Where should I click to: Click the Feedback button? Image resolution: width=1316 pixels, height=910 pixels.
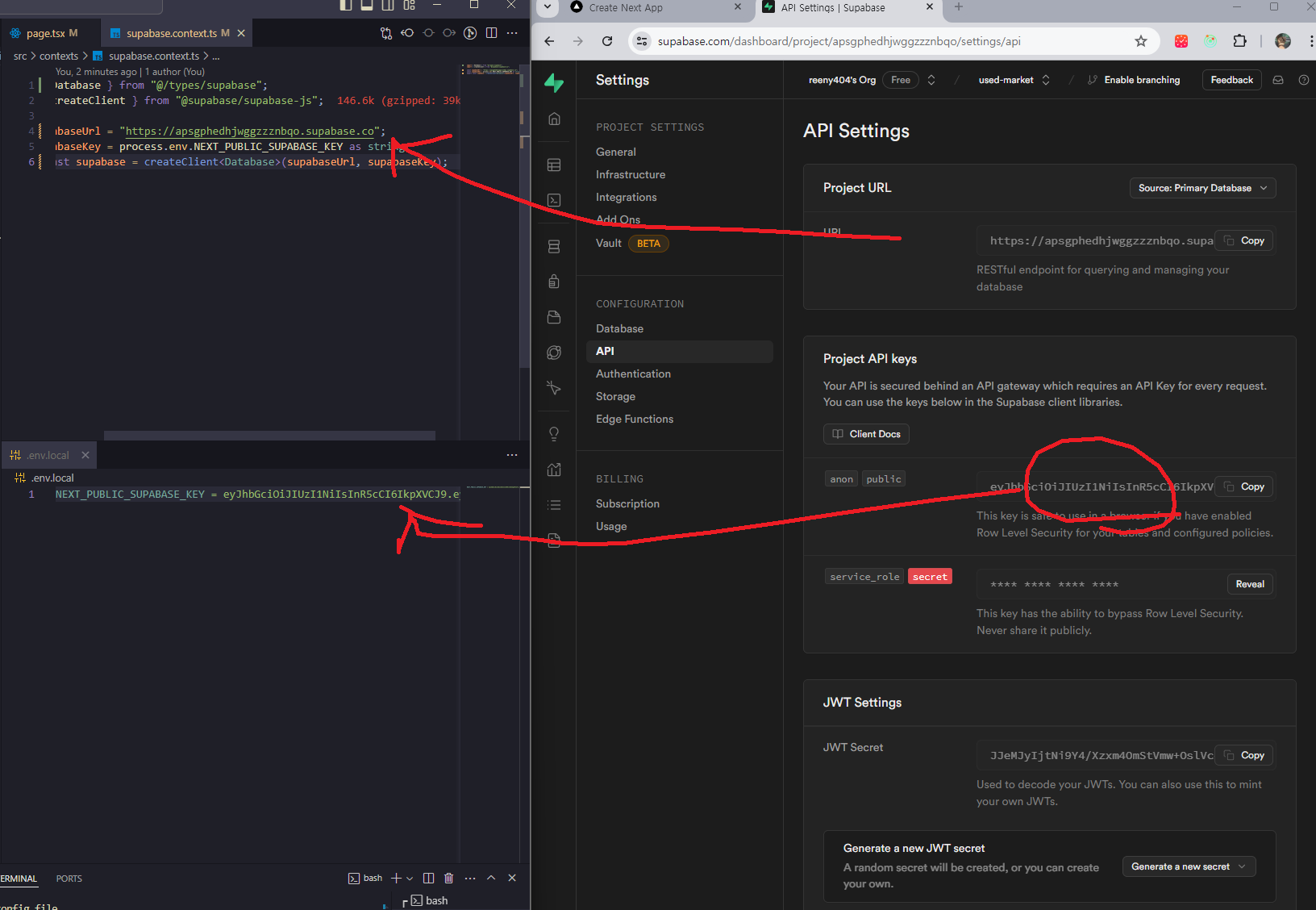[1231, 80]
